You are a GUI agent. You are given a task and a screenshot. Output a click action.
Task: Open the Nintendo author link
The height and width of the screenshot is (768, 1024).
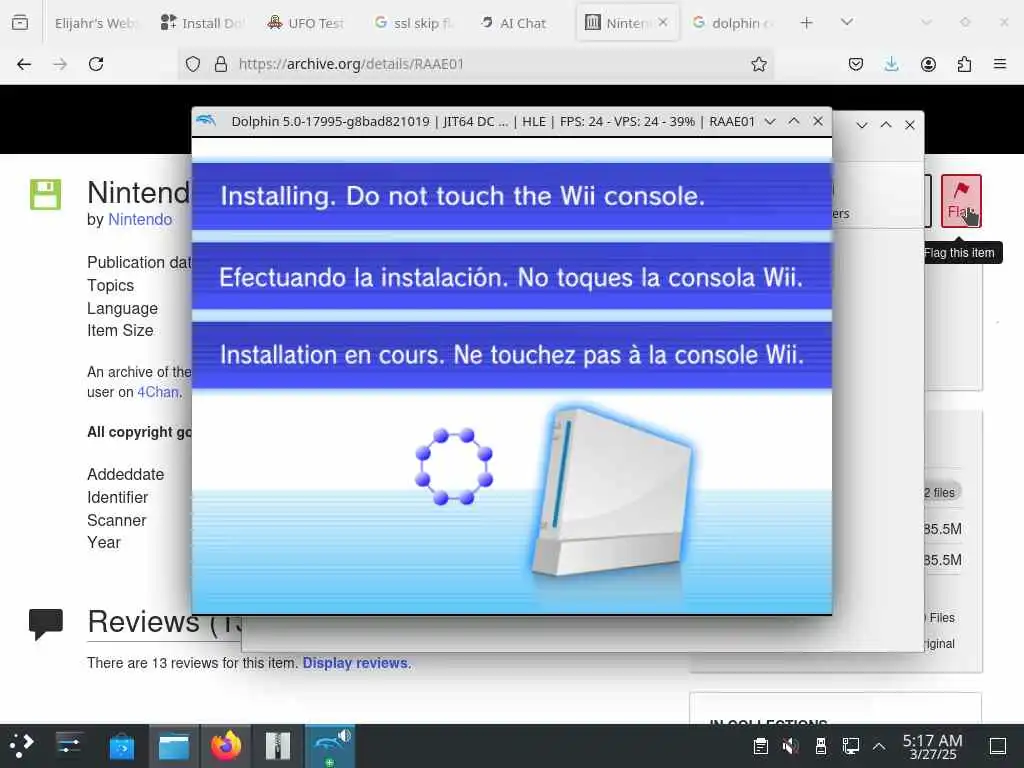[x=140, y=219]
